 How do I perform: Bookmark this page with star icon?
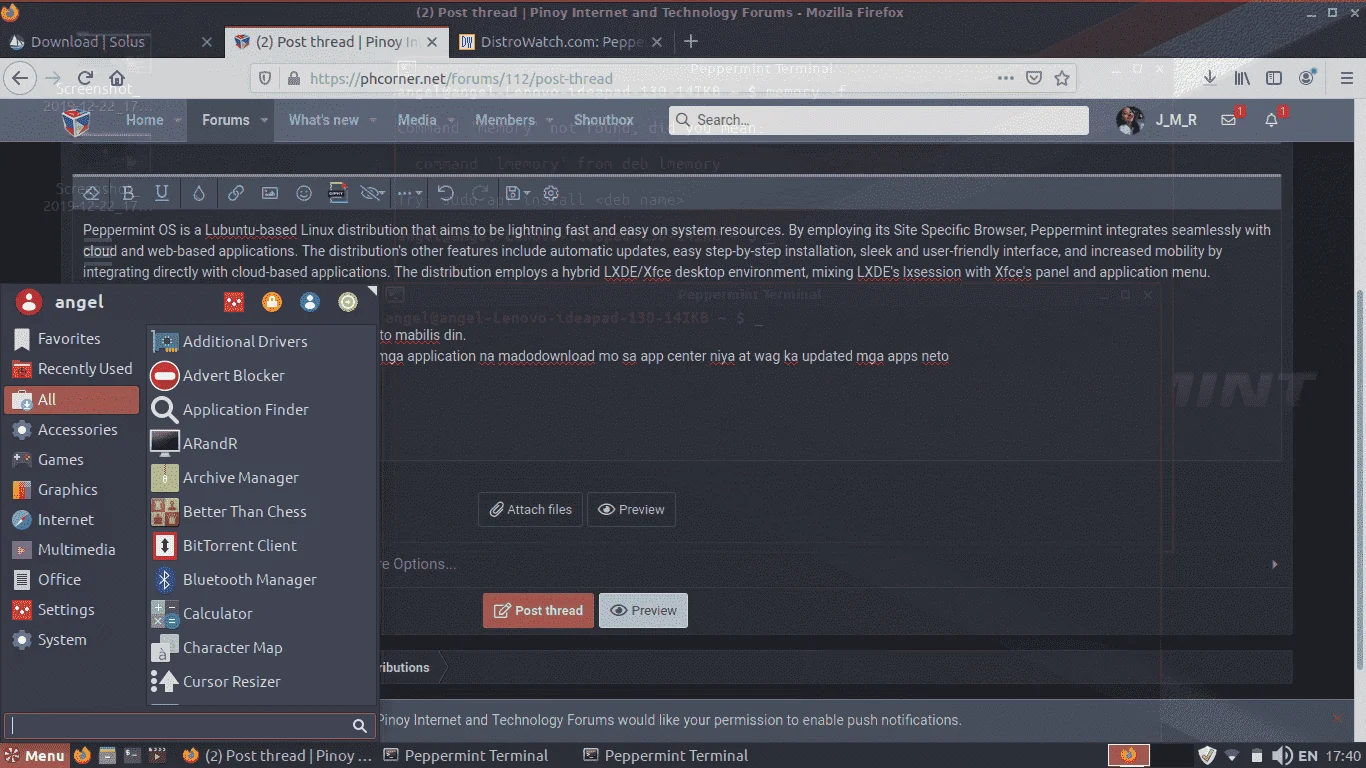1062,78
